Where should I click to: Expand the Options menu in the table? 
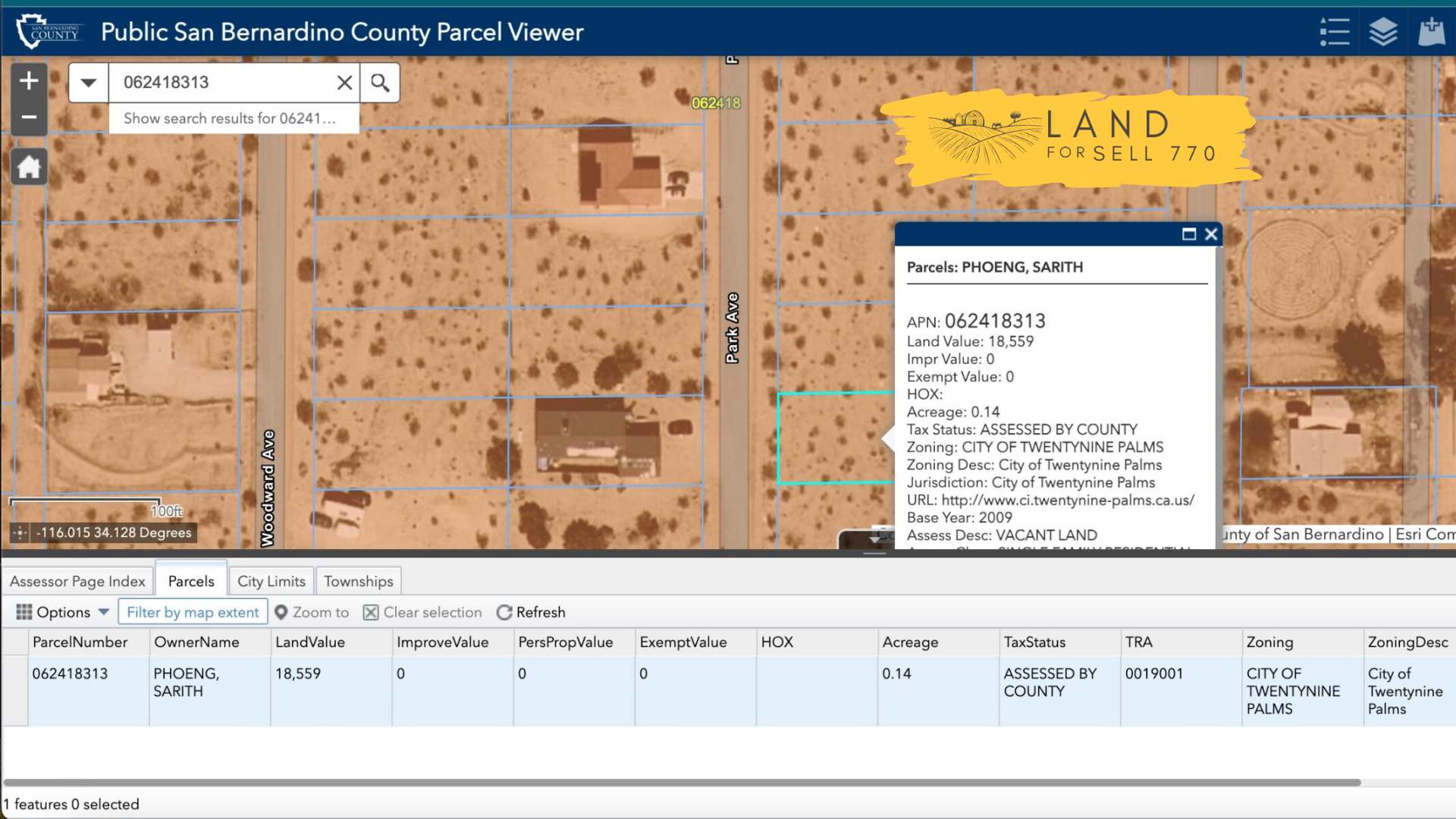point(62,612)
